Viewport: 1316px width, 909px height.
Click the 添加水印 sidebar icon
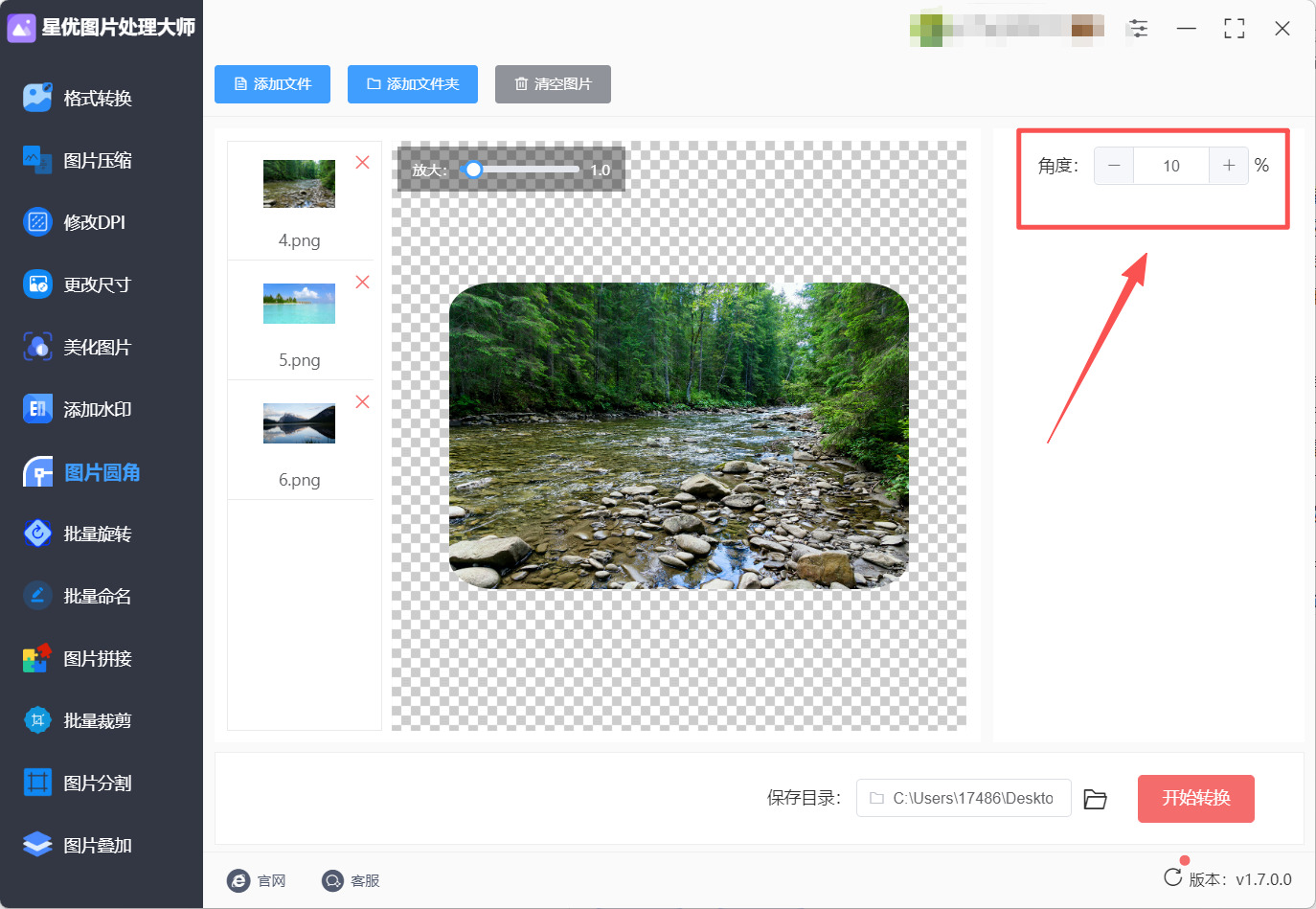pyautogui.click(x=37, y=409)
